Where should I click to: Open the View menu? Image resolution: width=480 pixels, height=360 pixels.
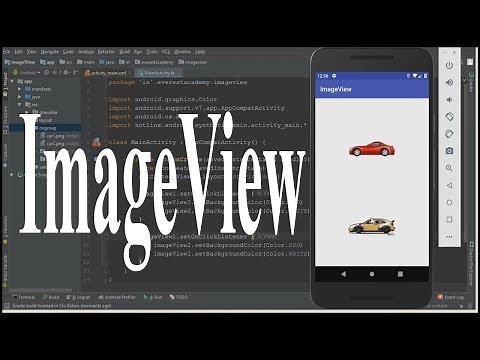click(31, 52)
